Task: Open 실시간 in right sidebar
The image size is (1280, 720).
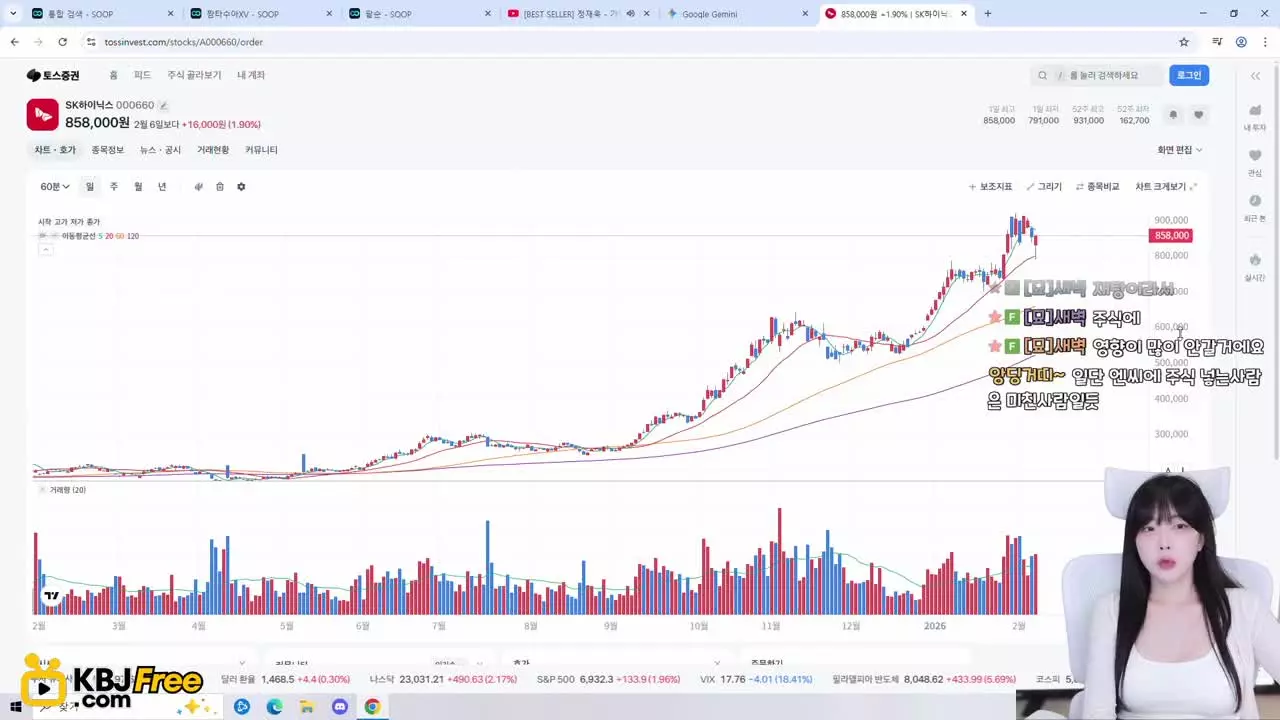Action: coord(1255,267)
